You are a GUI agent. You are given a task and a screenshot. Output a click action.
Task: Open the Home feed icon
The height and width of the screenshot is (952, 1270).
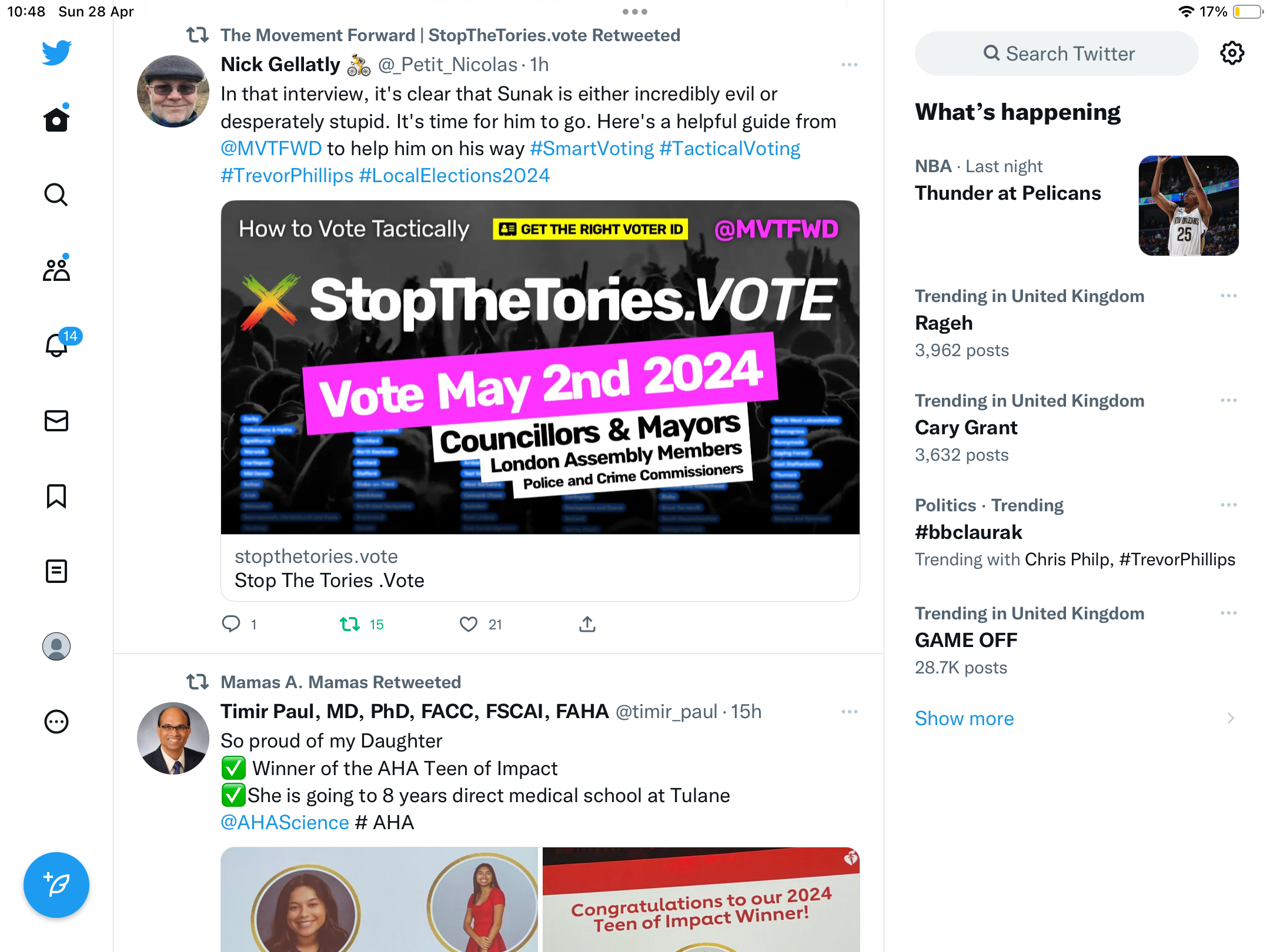[x=56, y=119]
